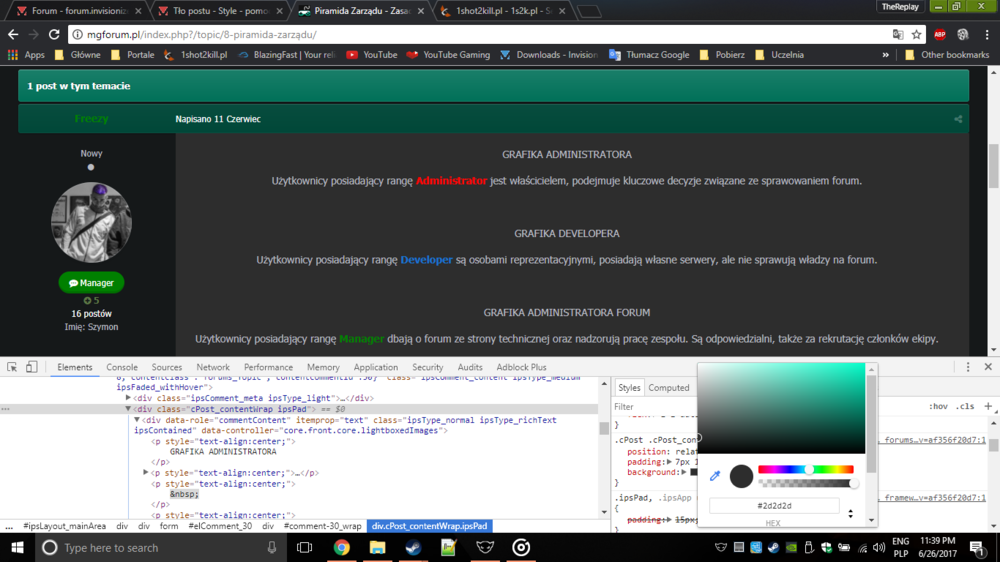Edit the #2d2d2d hex color field
1000x562 pixels.
pos(774,505)
